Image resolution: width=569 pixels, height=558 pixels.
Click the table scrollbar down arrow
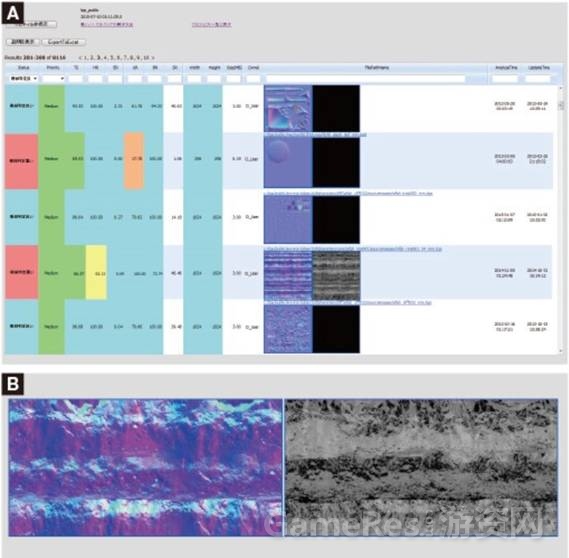(561, 351)
